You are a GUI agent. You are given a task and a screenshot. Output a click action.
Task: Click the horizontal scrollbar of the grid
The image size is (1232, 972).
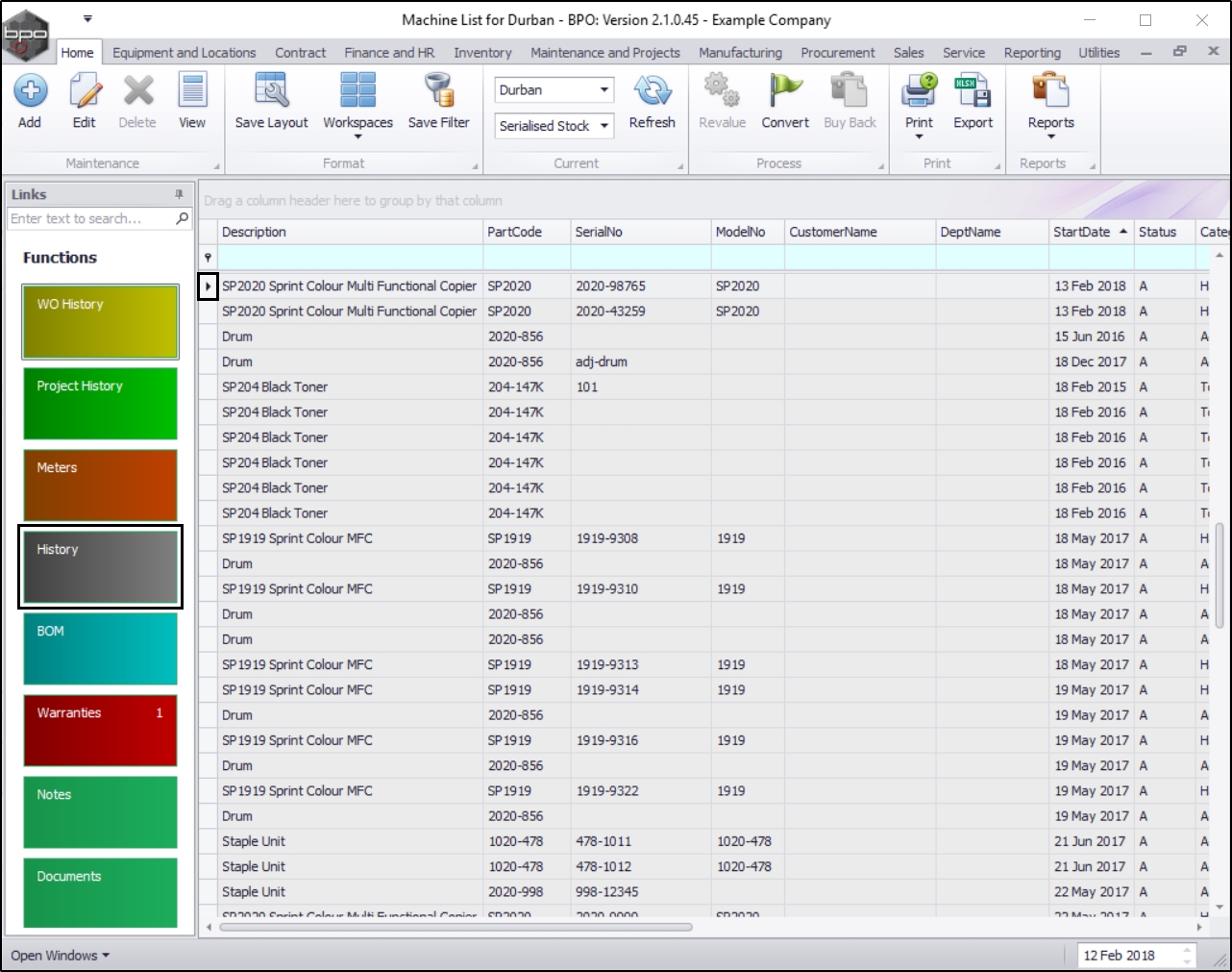click(x=456, y=928)
